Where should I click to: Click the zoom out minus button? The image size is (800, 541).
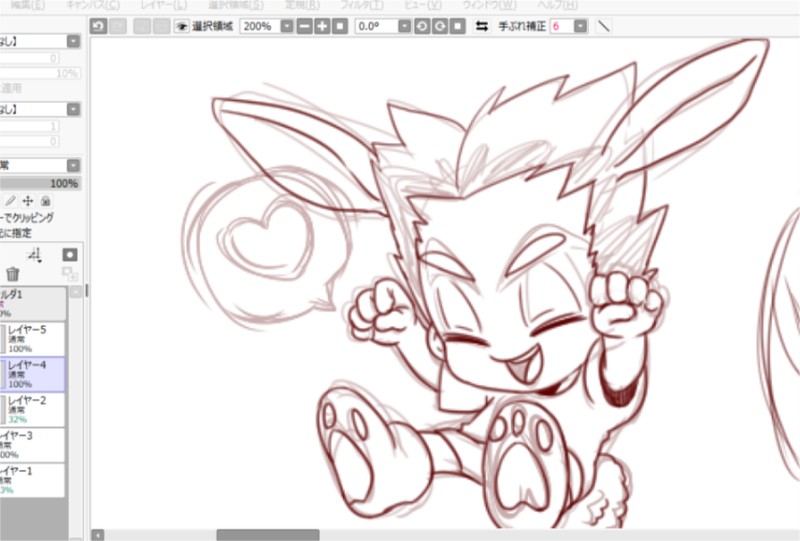tap(305, 26)
